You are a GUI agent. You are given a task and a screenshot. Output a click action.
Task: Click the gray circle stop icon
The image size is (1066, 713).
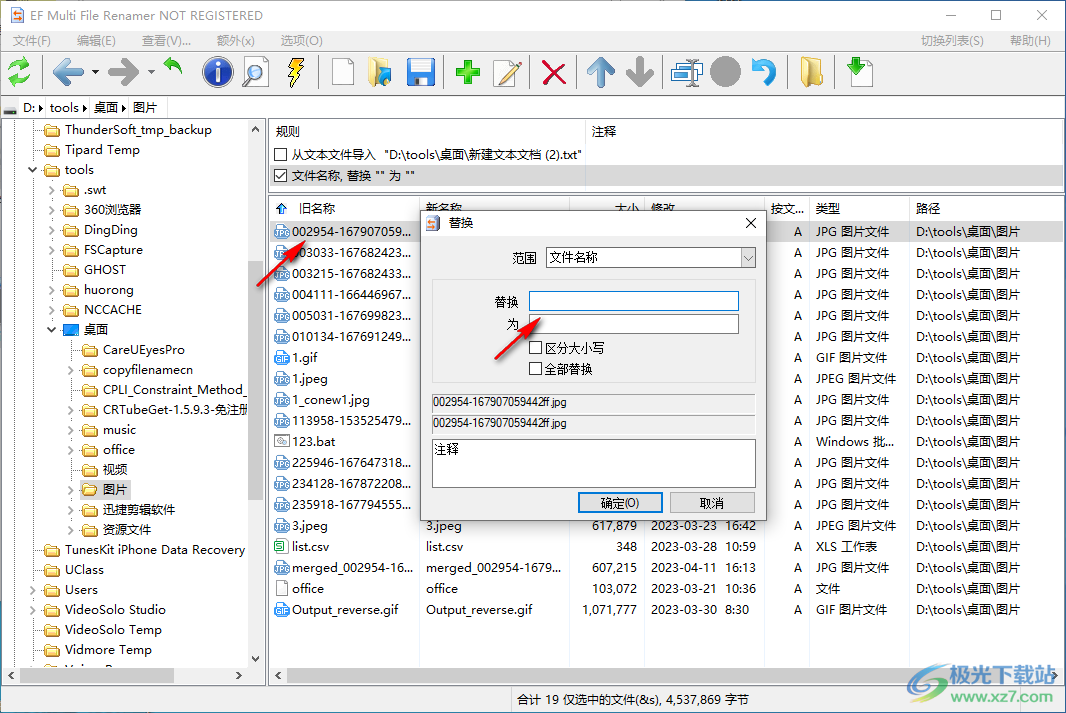(x=725, y=72)
